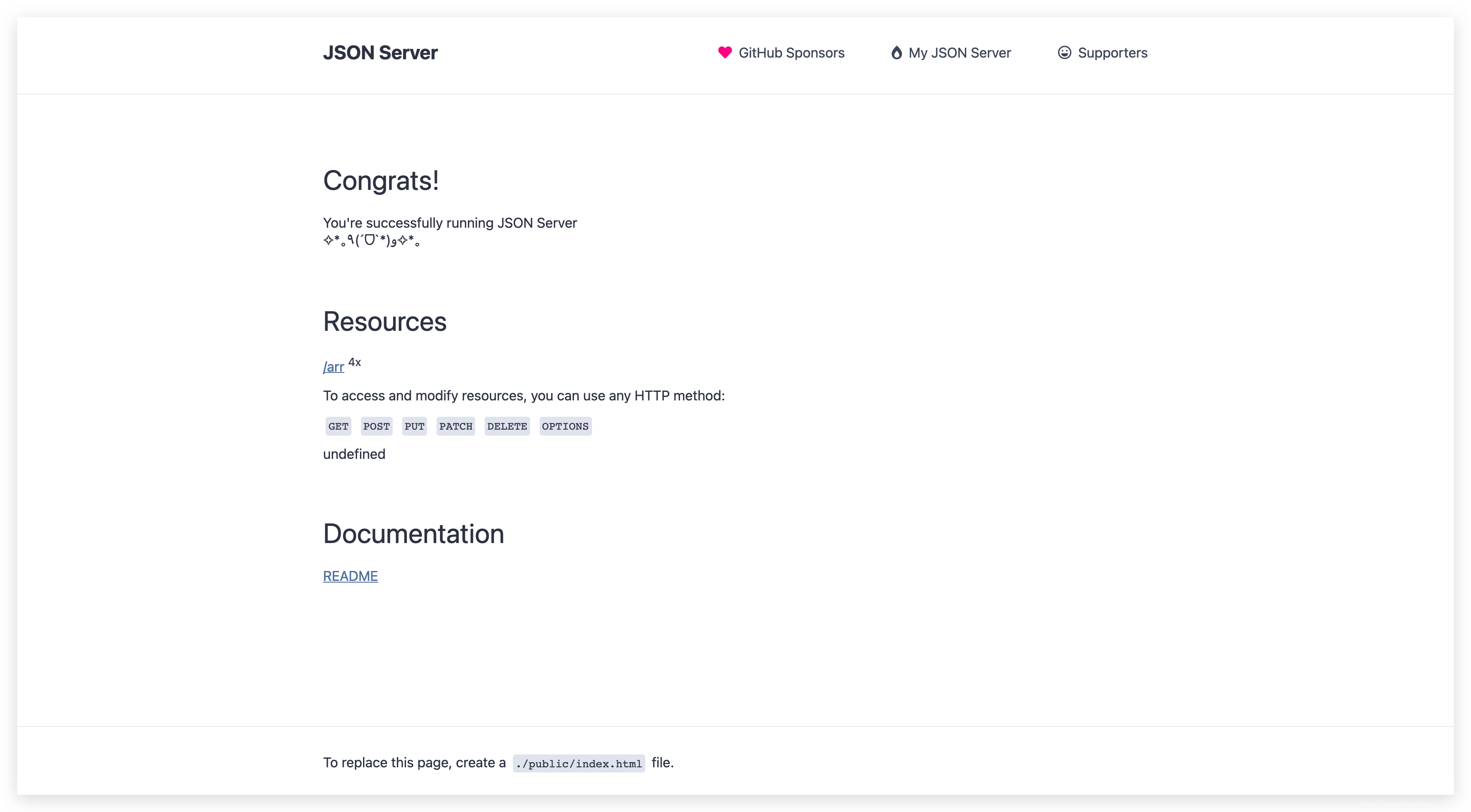Open the Supporters page

[x=1112, y=53]
